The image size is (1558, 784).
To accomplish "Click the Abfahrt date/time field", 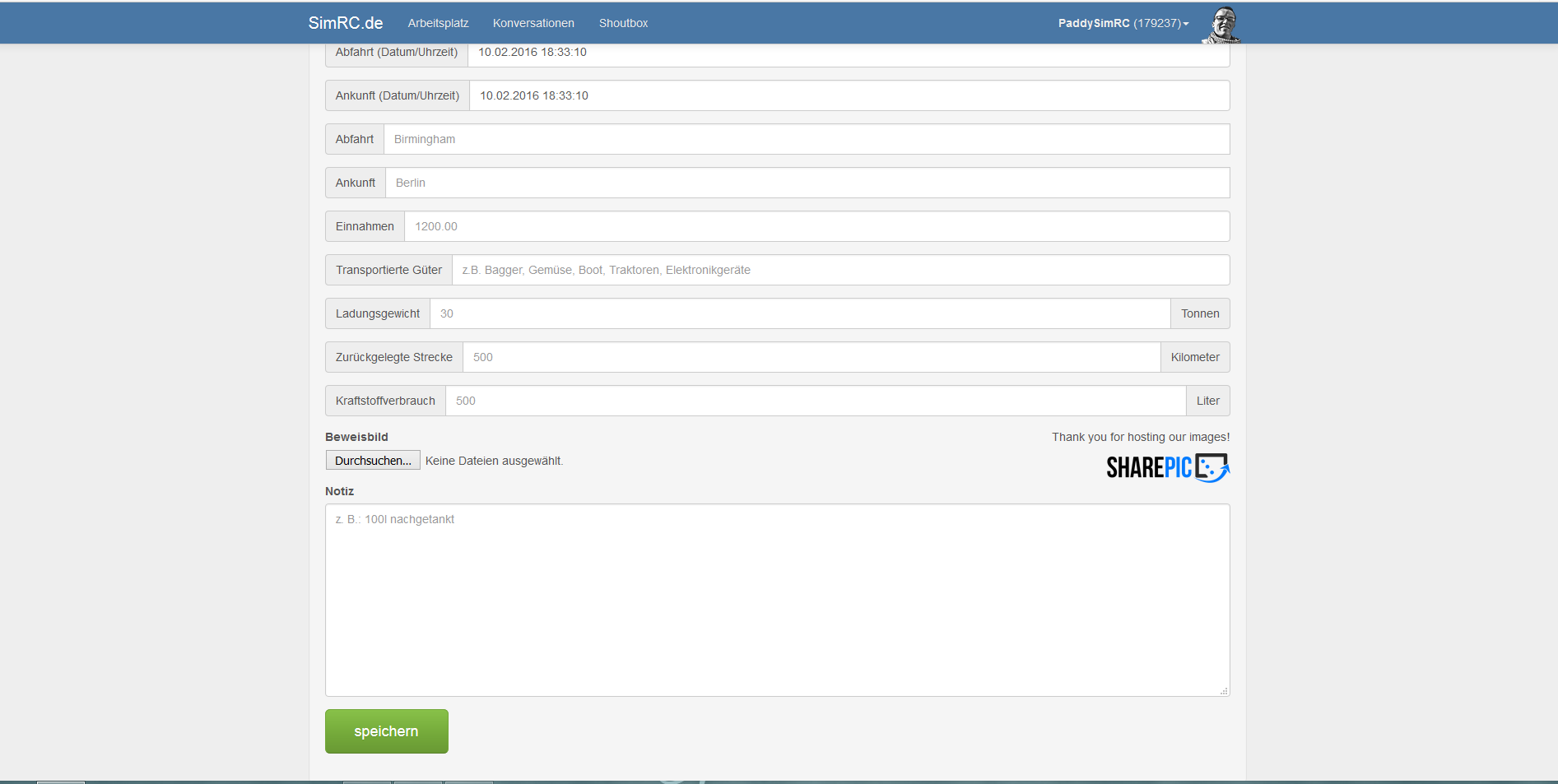I will 848,53.
